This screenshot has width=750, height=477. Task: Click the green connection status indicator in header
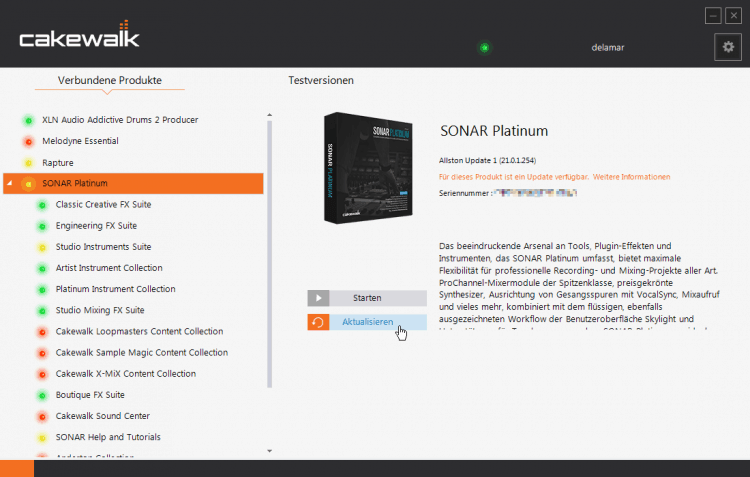tap(485, 47)
